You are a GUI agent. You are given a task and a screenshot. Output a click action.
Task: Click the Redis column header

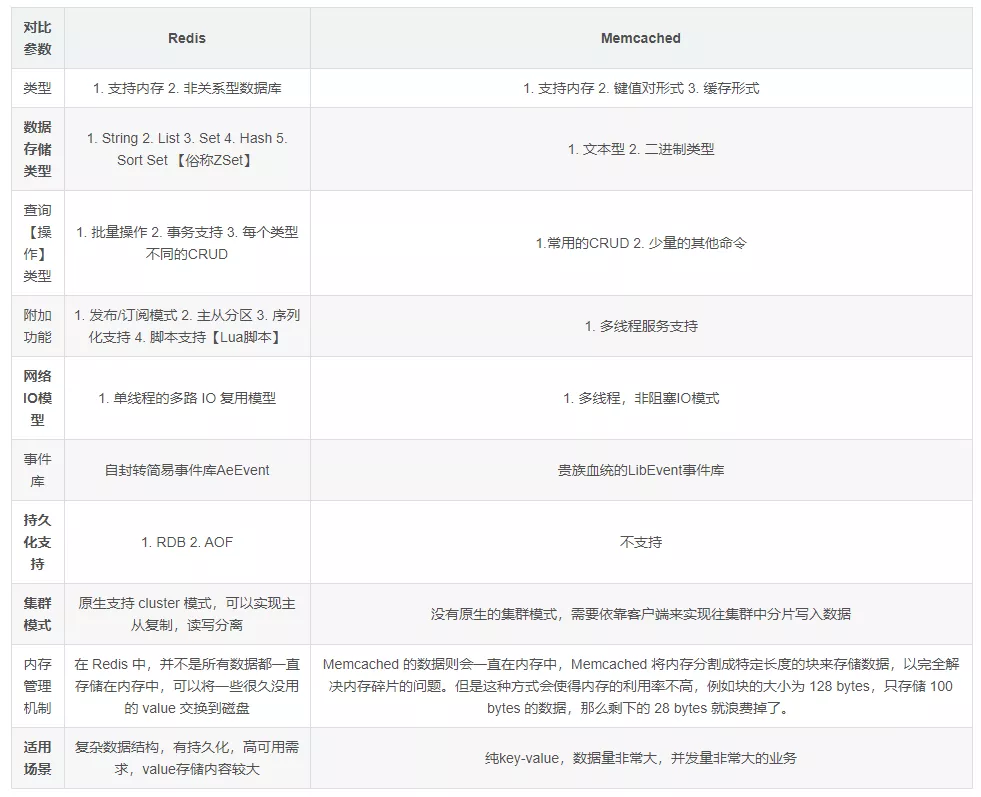pos(187,38)
